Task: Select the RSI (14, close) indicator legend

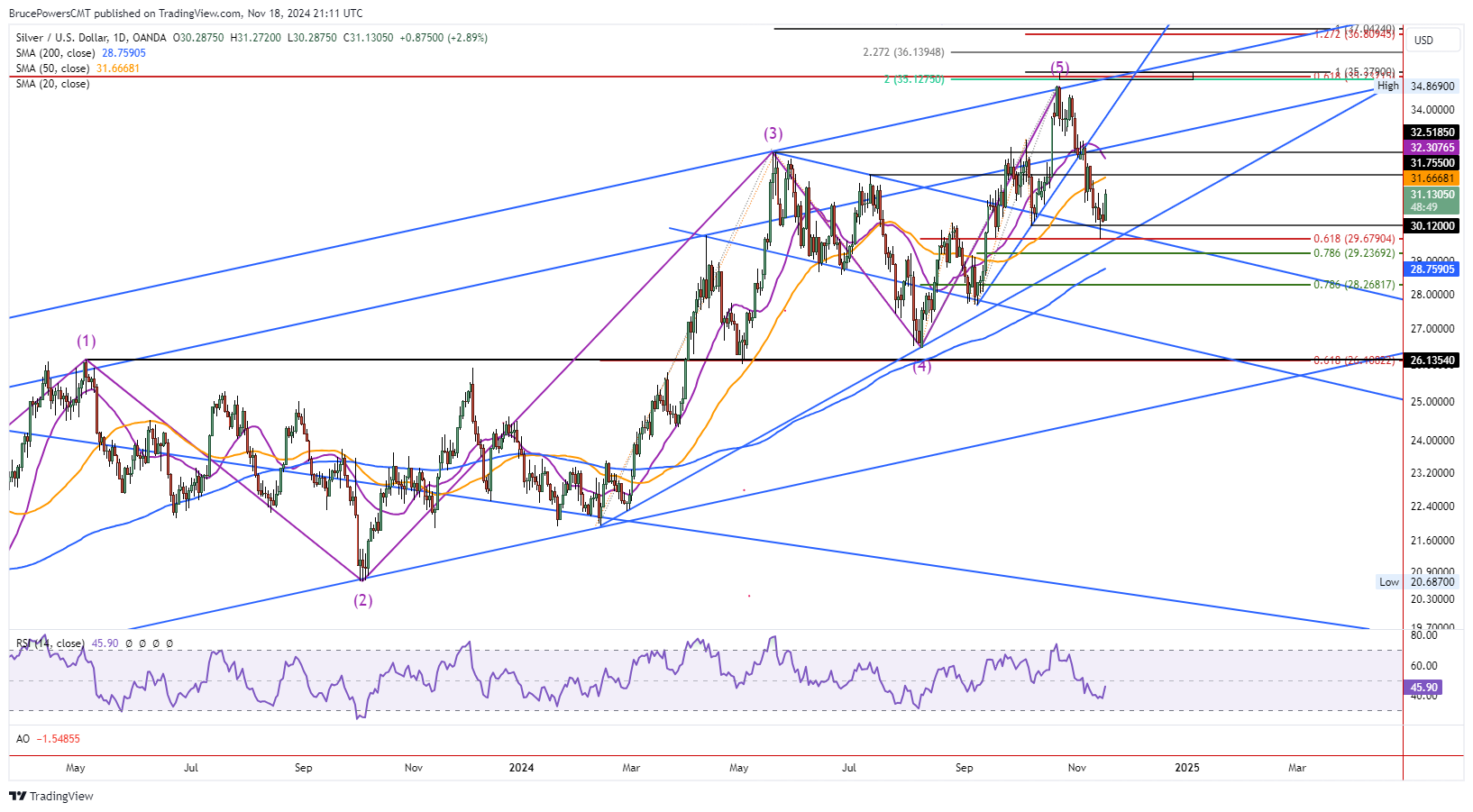Action: (x=50, y=643)
